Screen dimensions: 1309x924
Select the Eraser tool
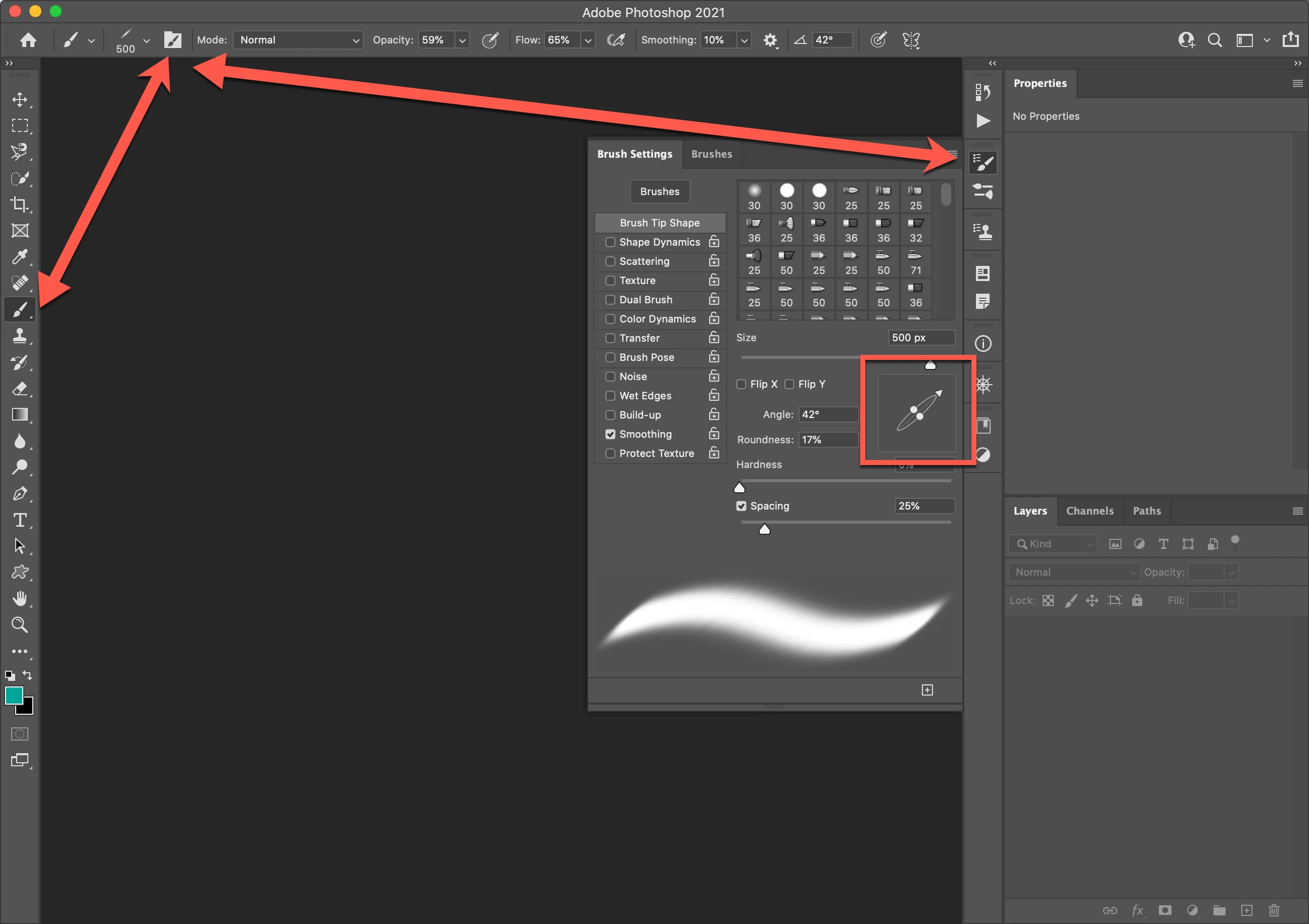20,388
